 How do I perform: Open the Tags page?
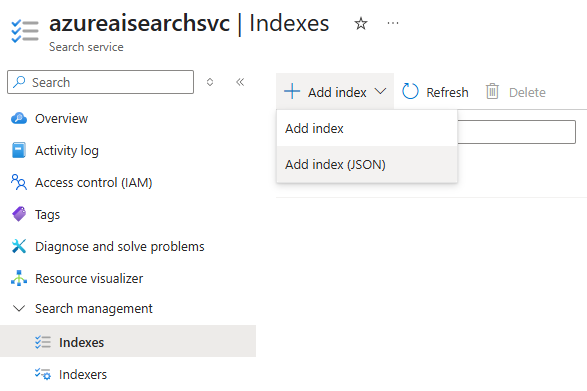[x=47, y=215]
